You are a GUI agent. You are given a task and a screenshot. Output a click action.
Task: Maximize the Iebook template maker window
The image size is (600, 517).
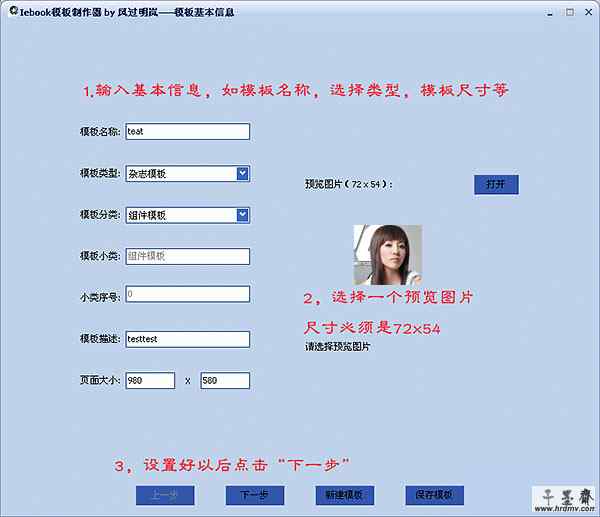[567, 11]
